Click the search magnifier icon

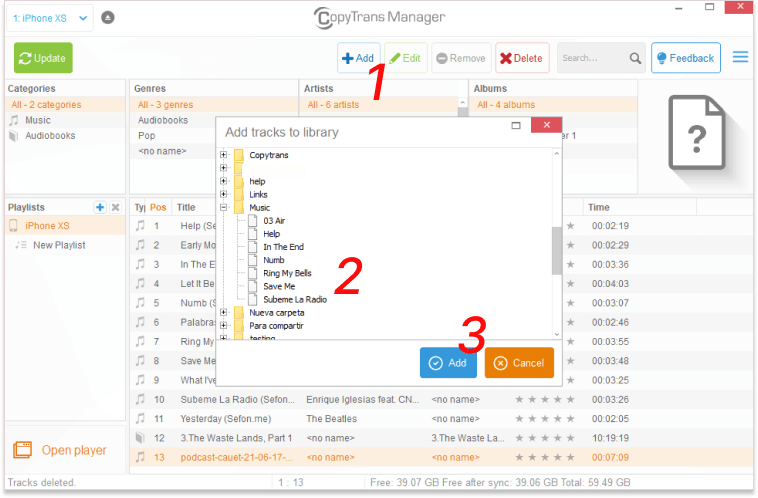tap(635, 58)
